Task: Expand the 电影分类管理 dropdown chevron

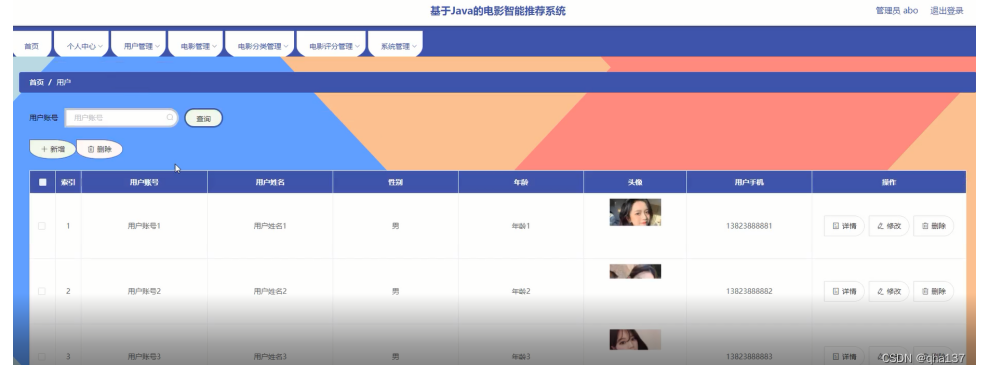Action: [286, 46]
